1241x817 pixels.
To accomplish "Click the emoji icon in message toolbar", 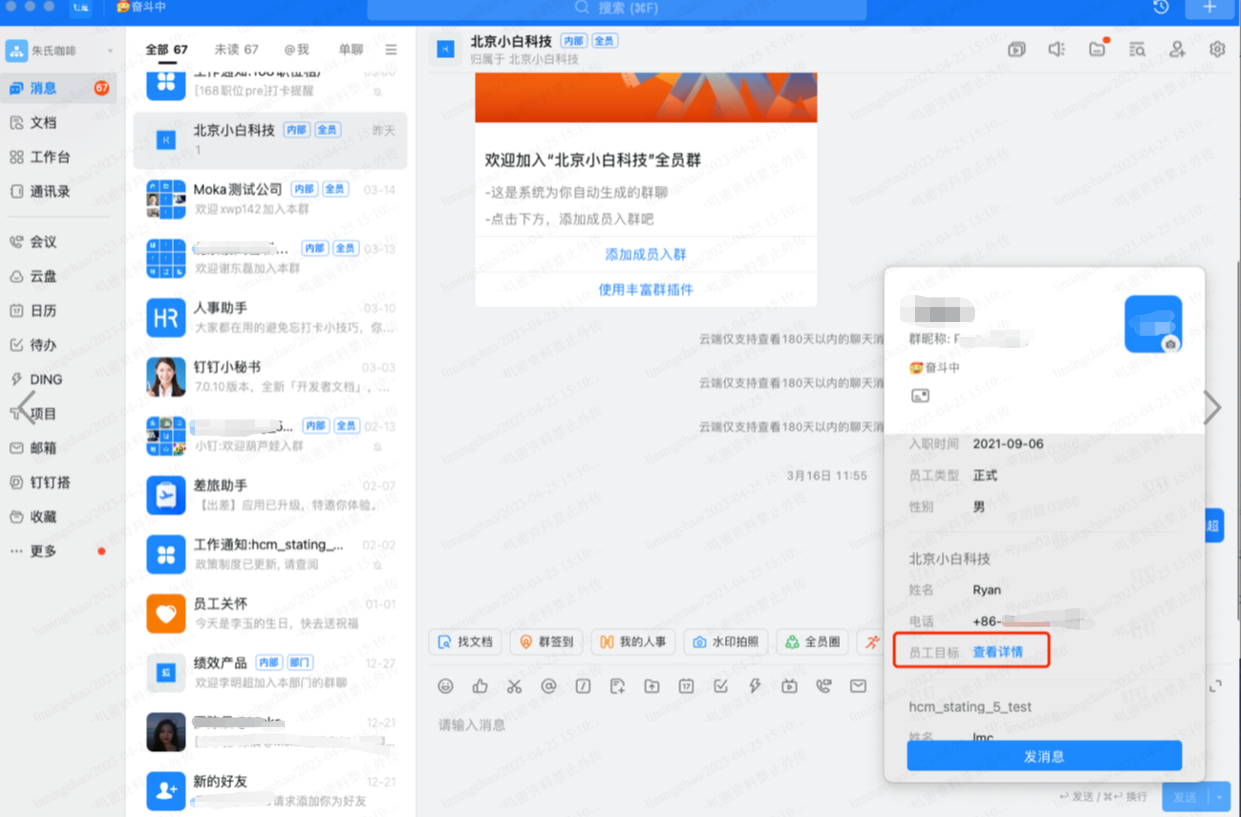I will 446,686.
